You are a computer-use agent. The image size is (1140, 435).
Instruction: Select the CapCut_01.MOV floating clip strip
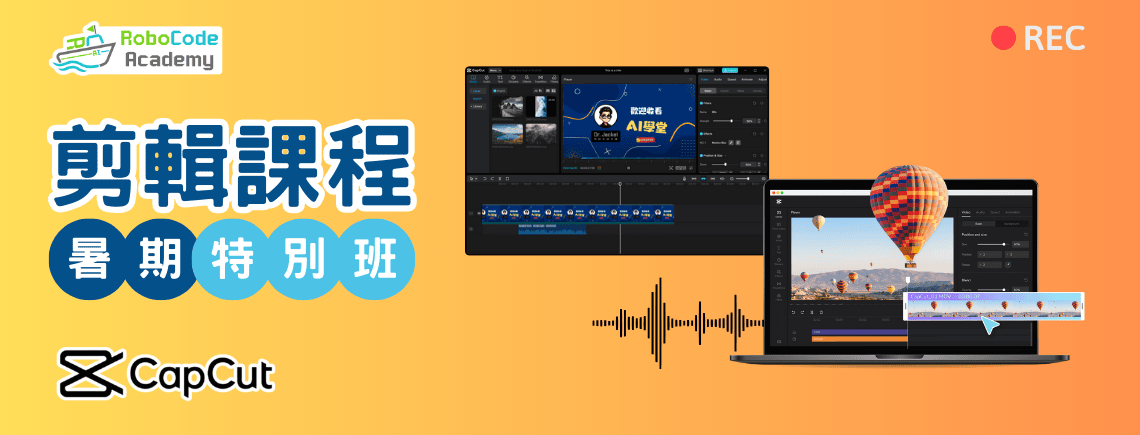pyautogui.click(x=993, y=307)
